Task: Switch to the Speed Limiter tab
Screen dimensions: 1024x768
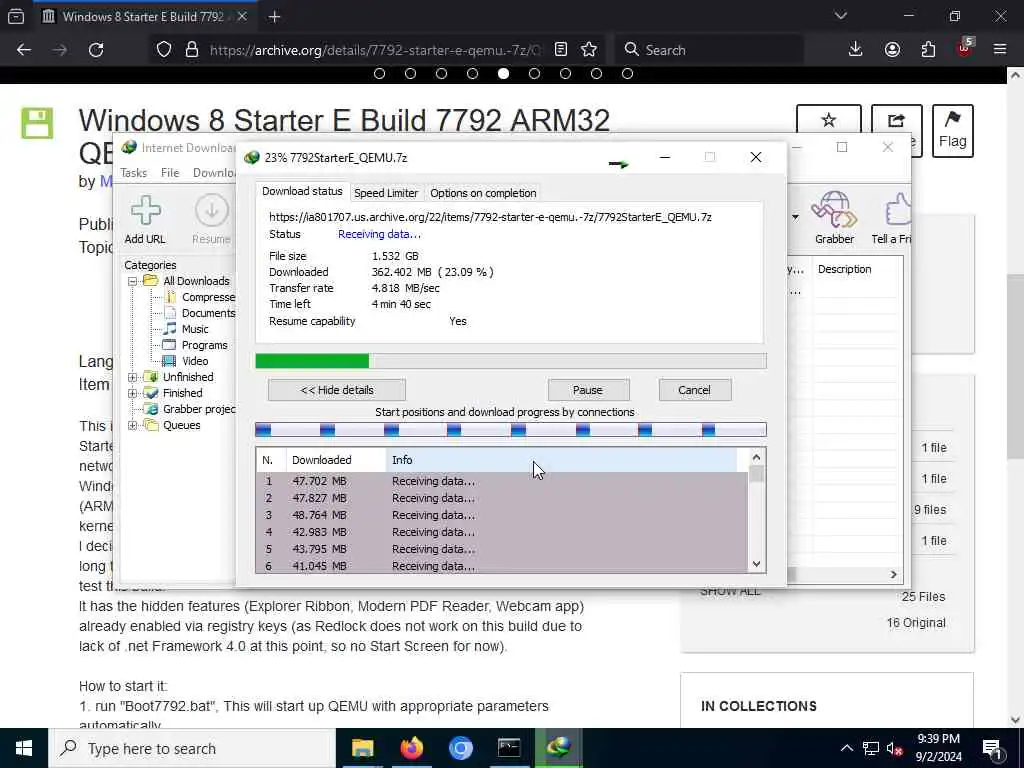Action: pyautogui.click(x=386, y=193)
